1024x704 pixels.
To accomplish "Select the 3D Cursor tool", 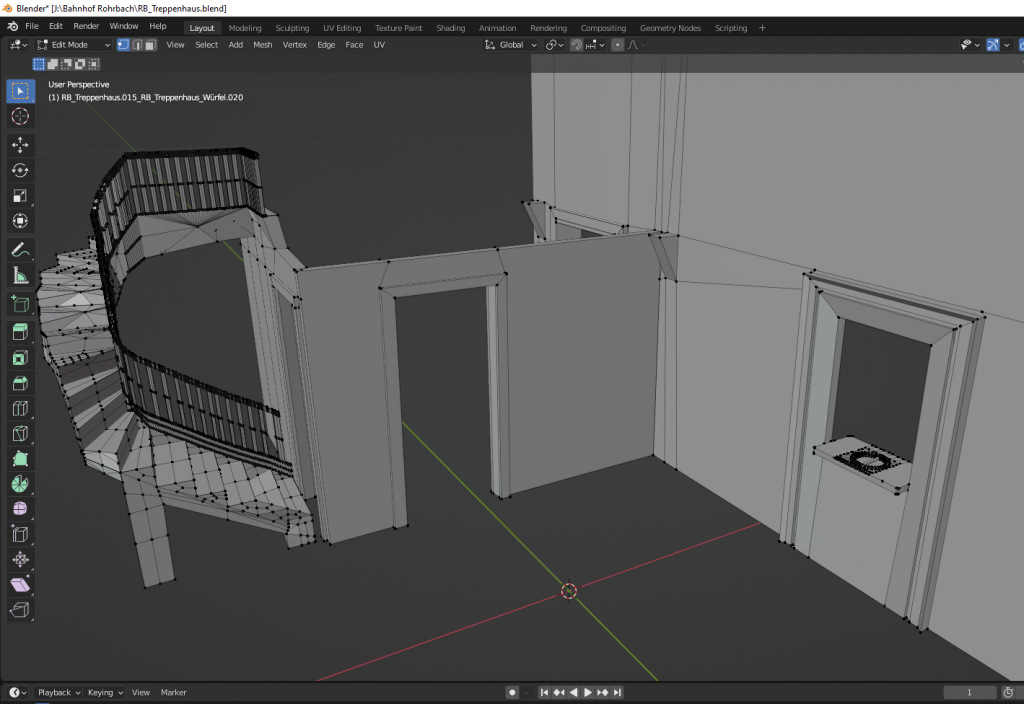I will click(20, 116).
